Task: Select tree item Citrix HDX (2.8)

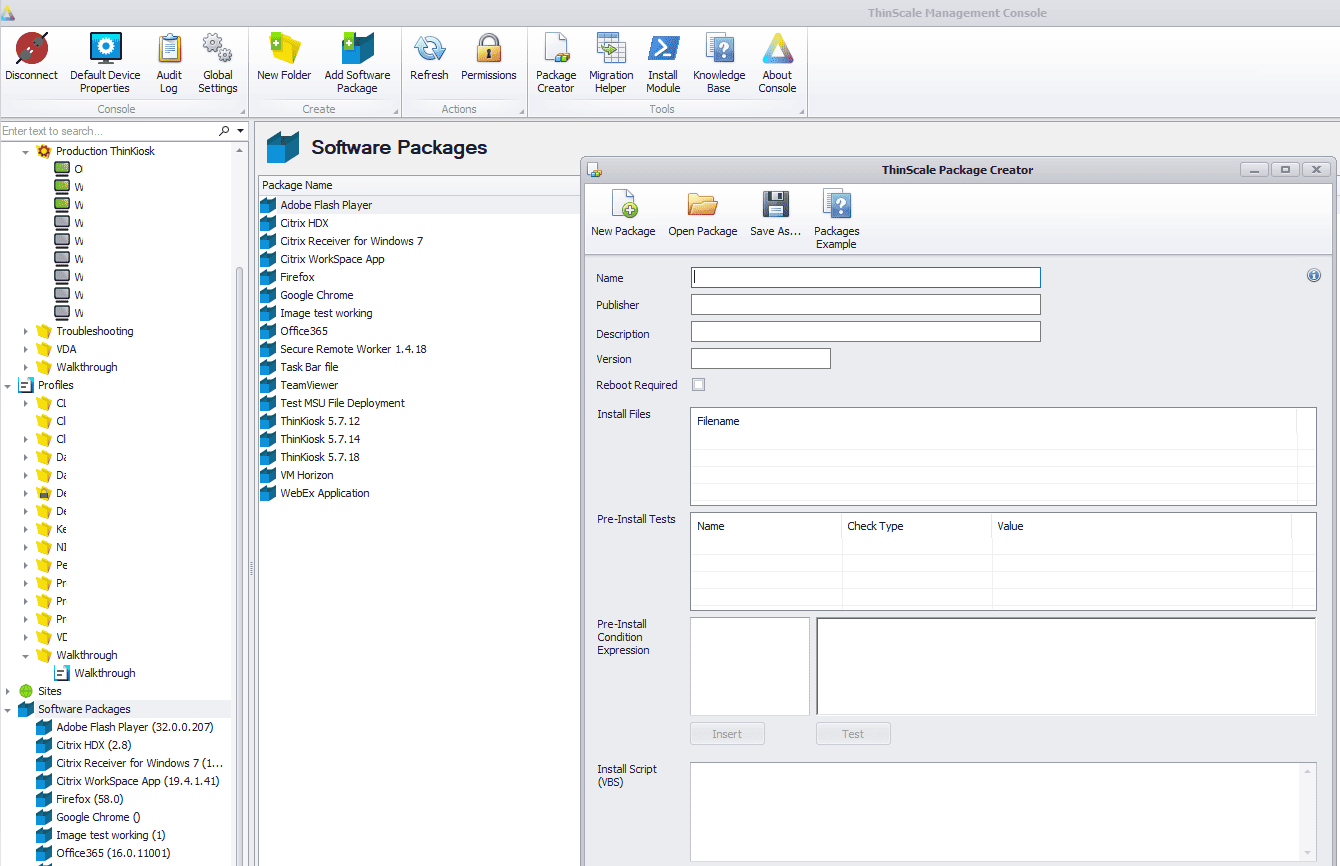Action: (94, 745)
